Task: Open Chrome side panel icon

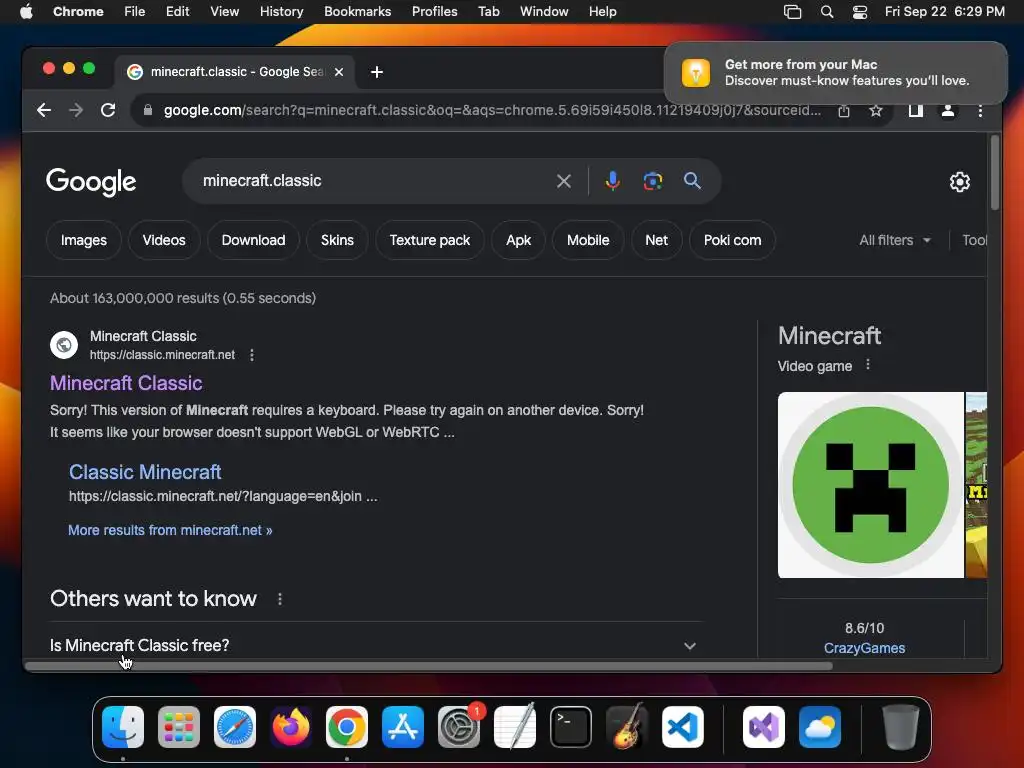Action: coord(916,110)
